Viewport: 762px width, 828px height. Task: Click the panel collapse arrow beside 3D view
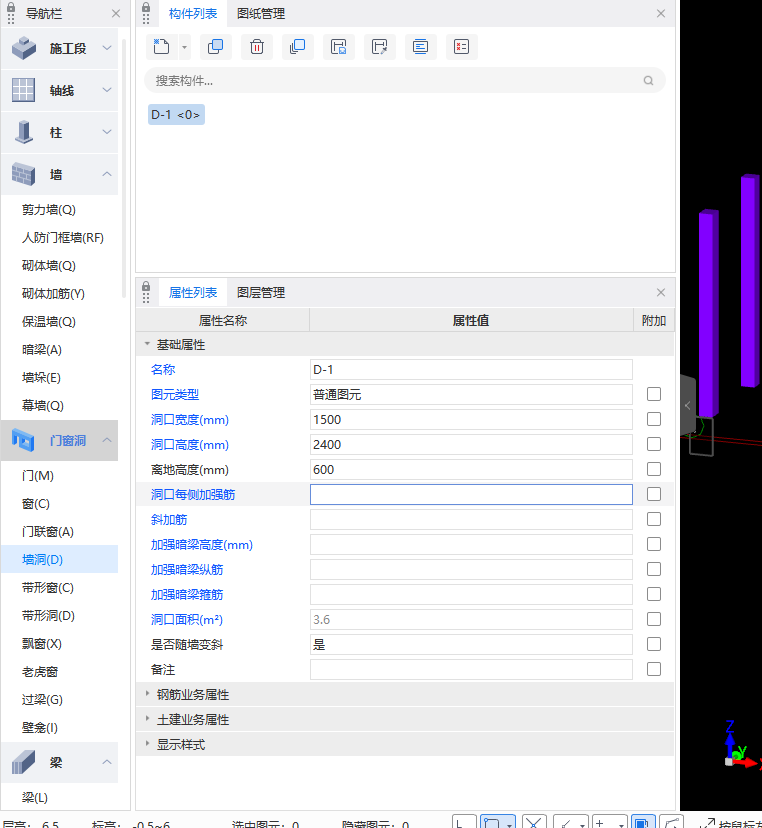pos(688,406)
